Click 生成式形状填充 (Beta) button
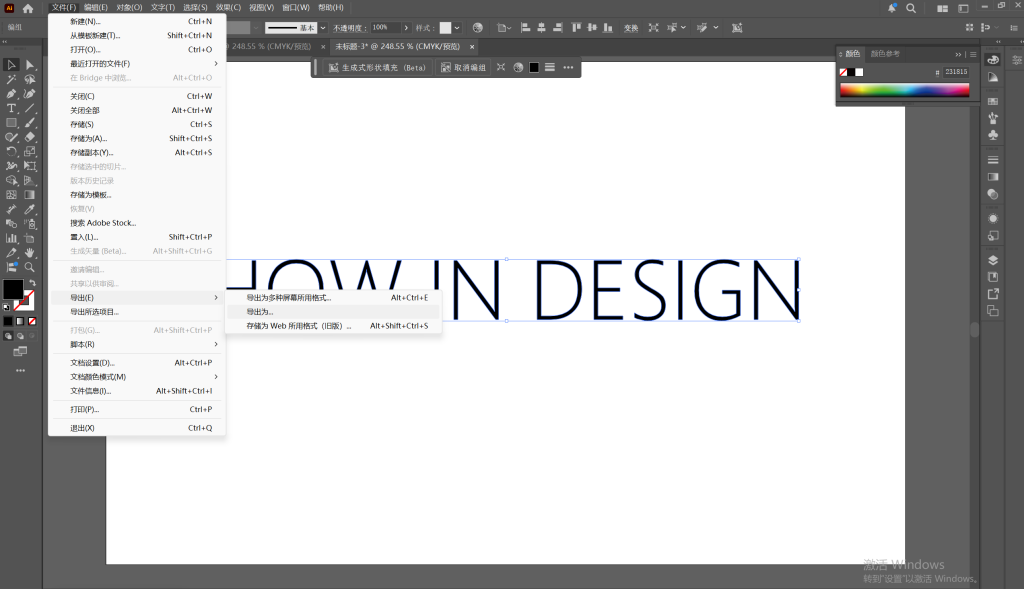The image size is (1024, 589). click(377, 67)
